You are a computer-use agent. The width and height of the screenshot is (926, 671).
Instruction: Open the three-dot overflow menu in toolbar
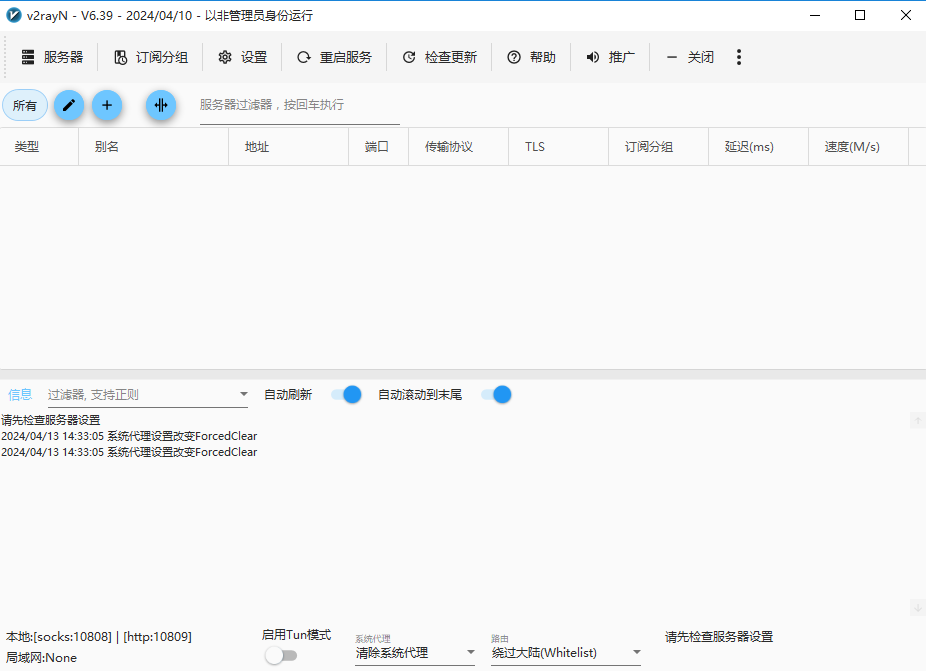tap(739, 57)
